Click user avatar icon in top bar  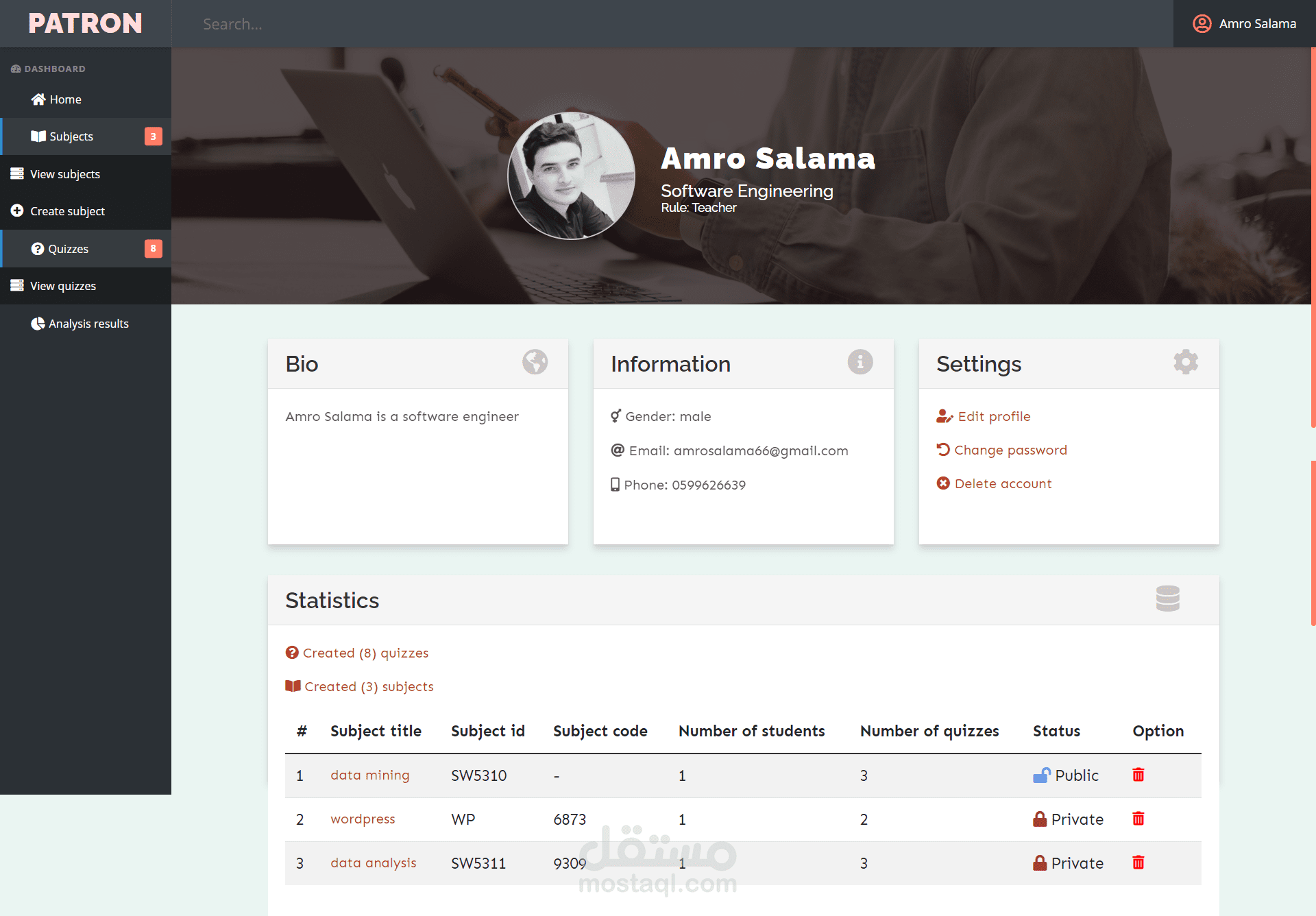(x=1202, y=24)
